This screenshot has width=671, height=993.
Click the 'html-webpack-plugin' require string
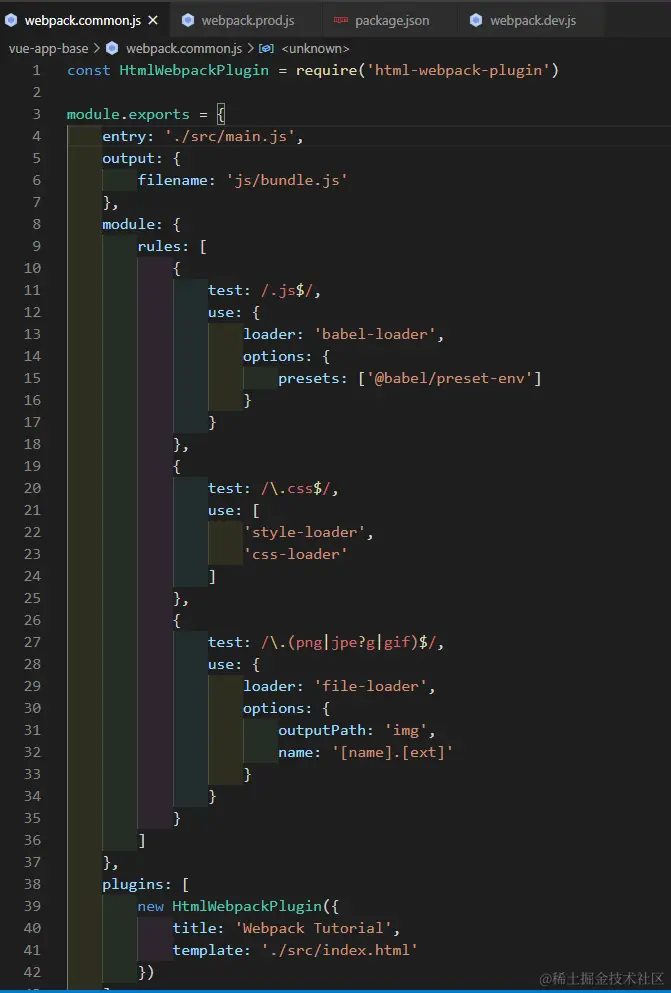pyautogui.click(x=460, y=70)
